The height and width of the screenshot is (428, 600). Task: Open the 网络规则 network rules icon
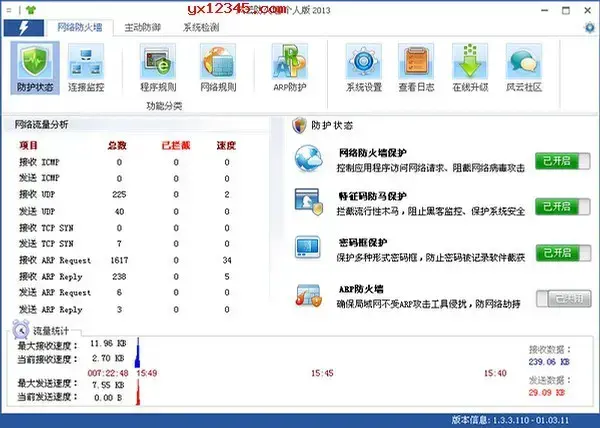pos(218,68)
